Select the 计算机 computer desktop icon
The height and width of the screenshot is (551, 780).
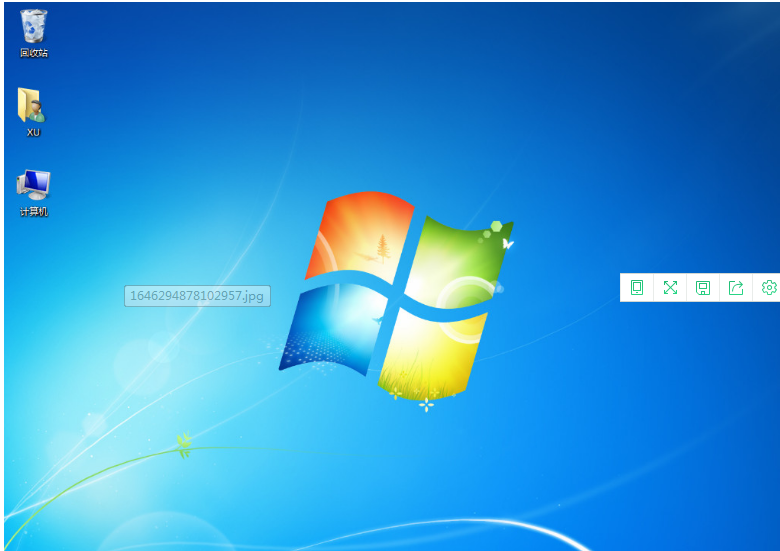[33, 184]
